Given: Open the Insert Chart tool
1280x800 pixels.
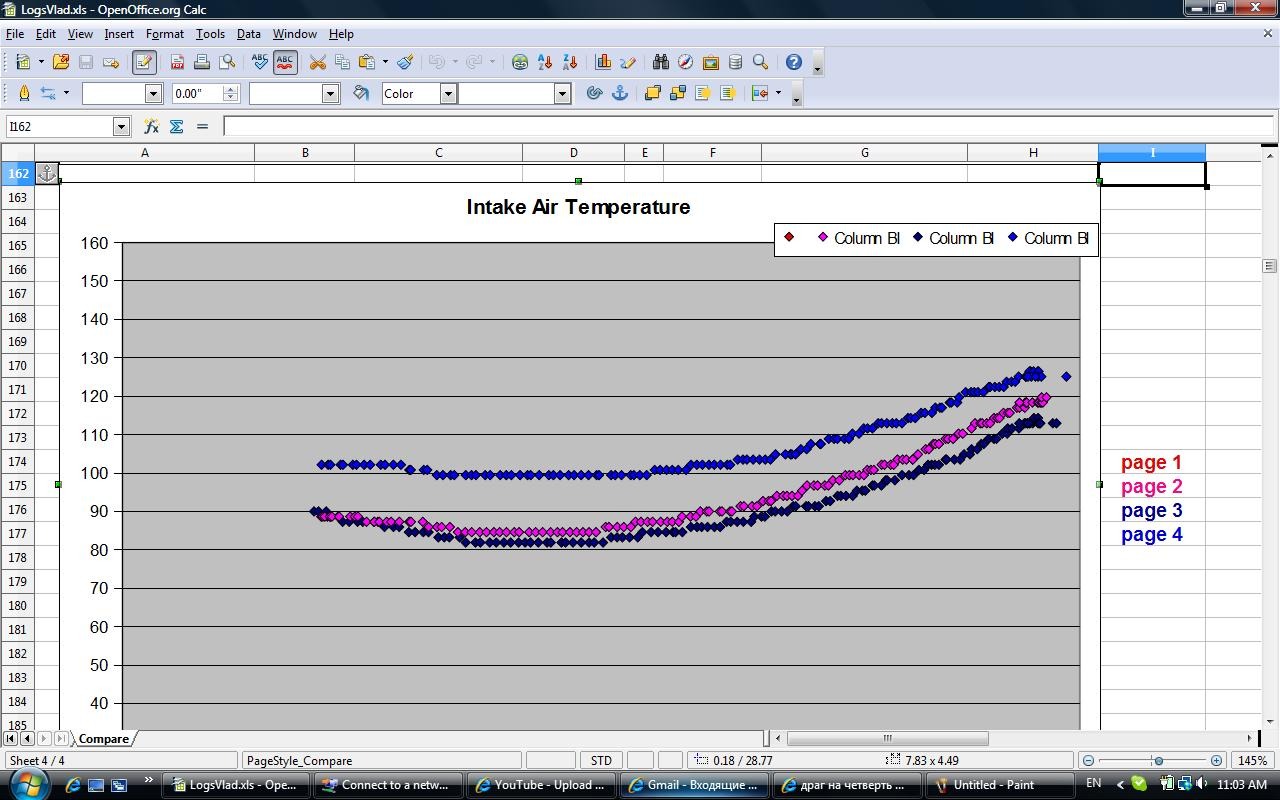Looking at the screenshot, I should coord(603,62).
